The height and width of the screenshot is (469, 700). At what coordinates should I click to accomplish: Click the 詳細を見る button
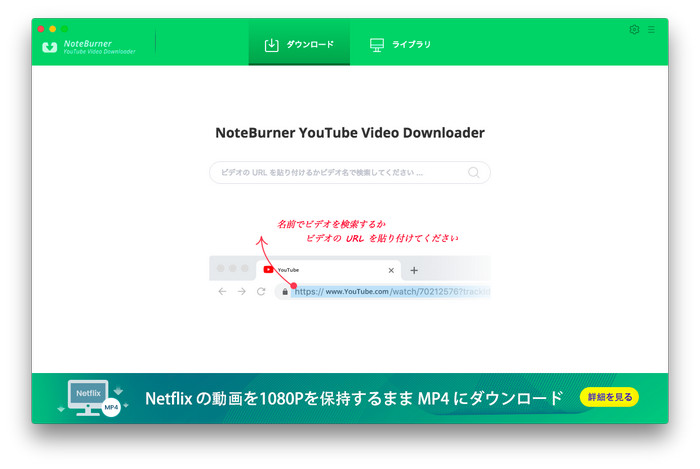609,397
